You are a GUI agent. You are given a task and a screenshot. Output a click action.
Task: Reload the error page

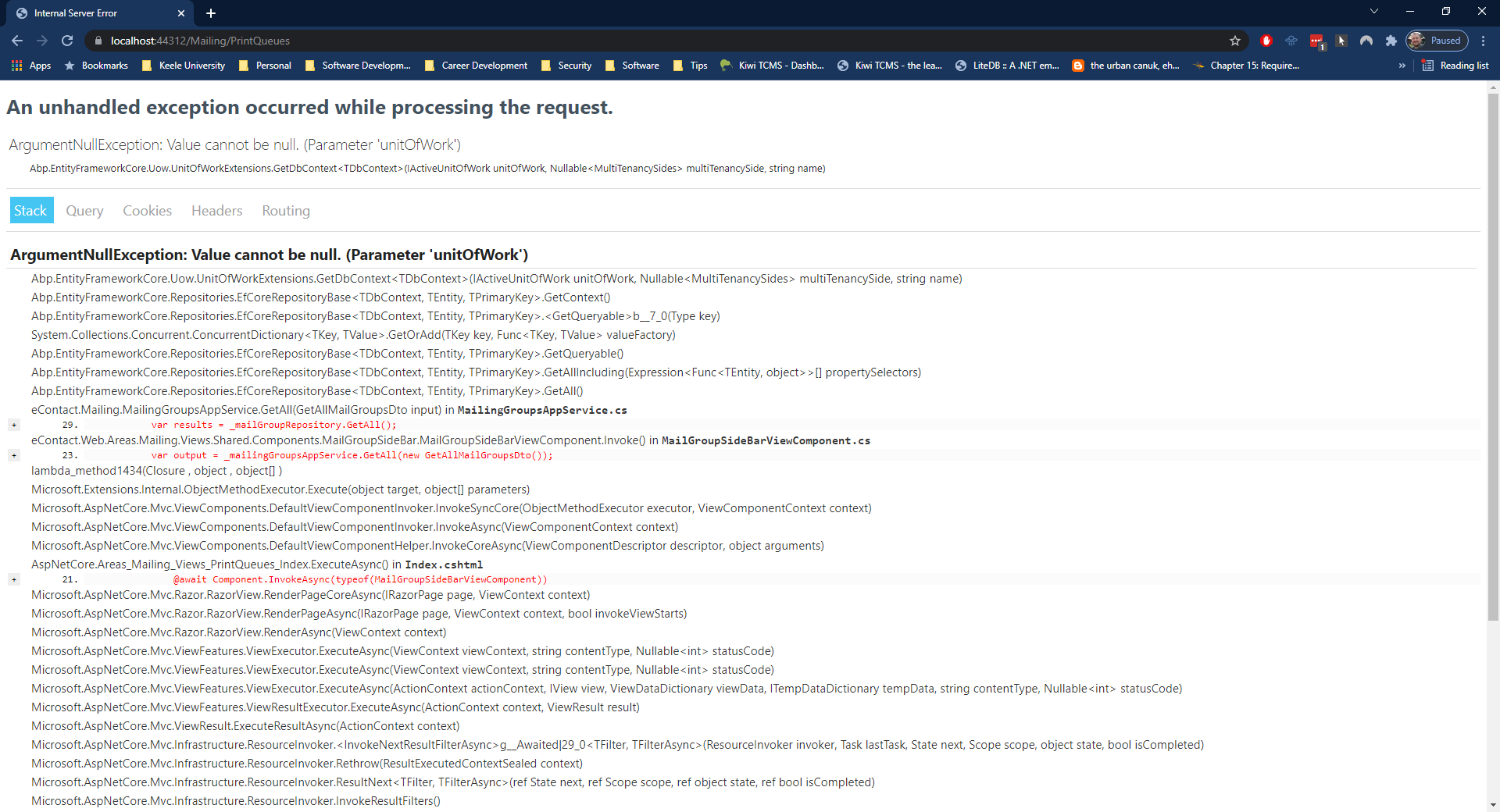(x=67, y=41)
